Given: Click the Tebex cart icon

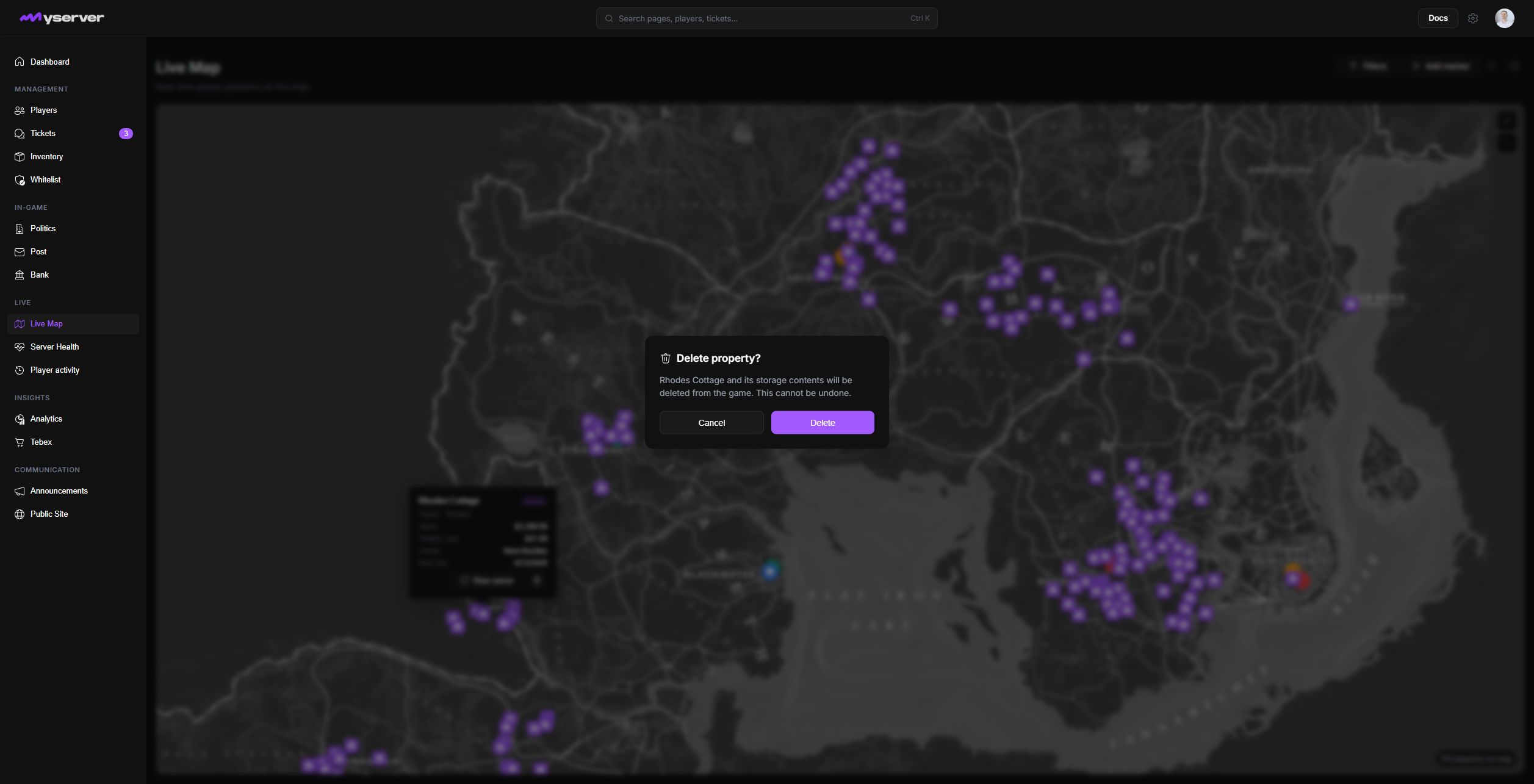Looking at the screenshot, I should coord(20,442).
